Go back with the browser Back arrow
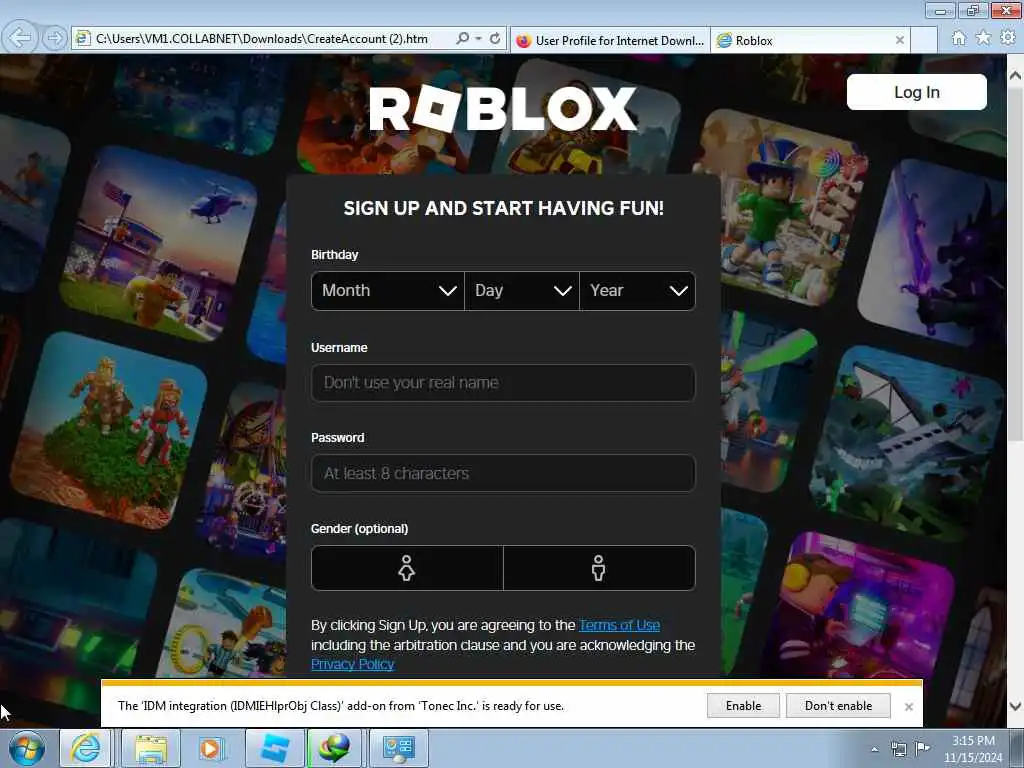 20,38
